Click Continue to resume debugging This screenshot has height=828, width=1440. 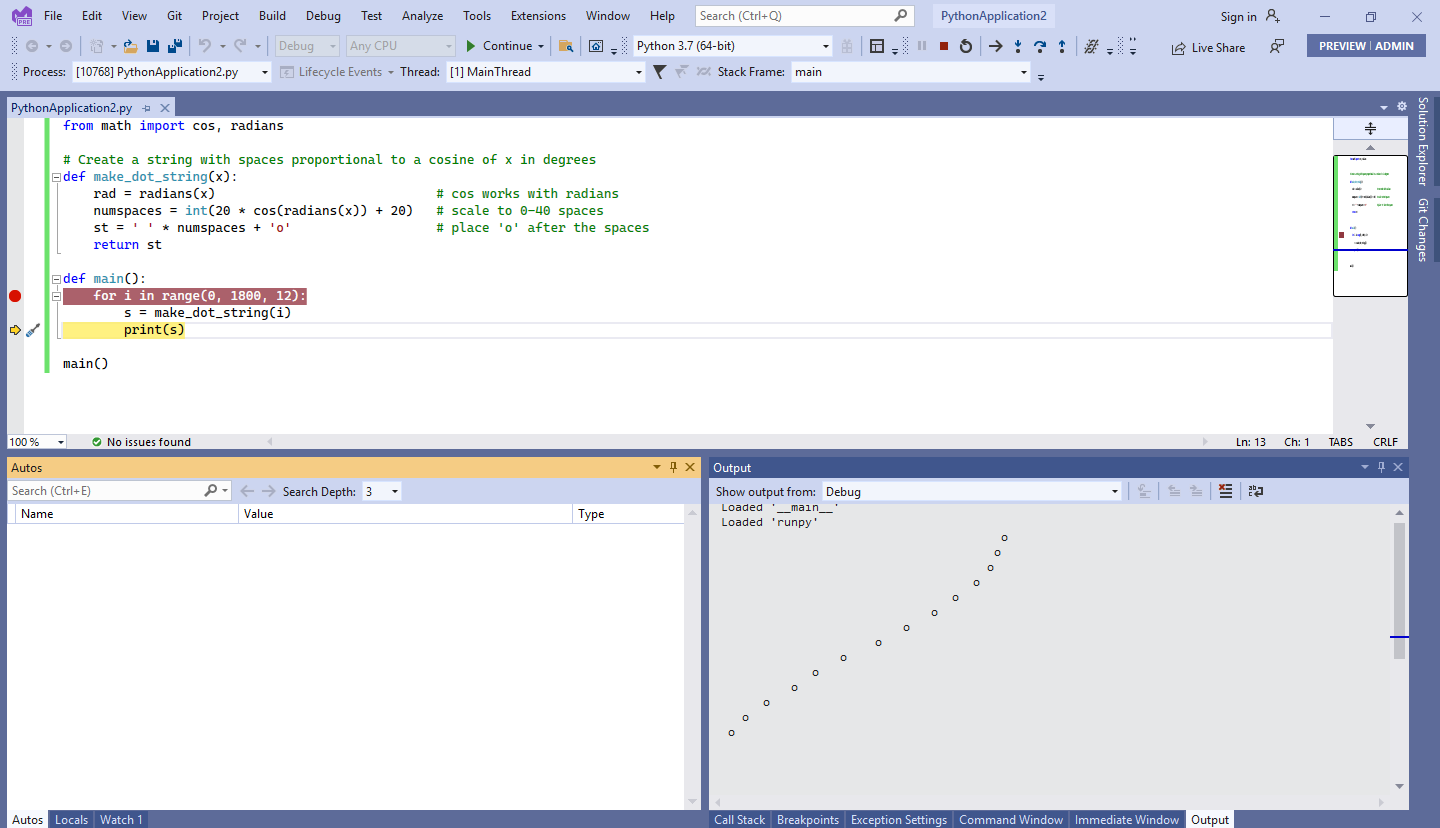pos(505,46)
